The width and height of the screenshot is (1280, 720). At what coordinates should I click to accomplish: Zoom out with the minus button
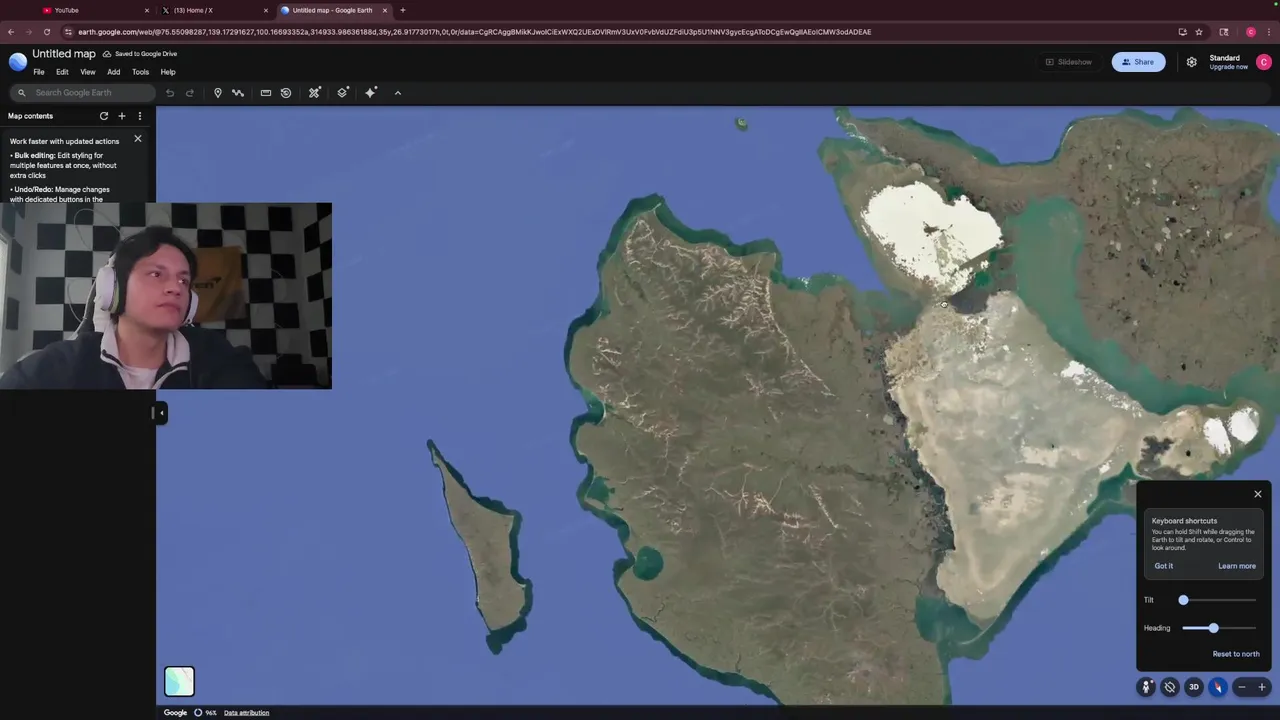coord(1242,687)
